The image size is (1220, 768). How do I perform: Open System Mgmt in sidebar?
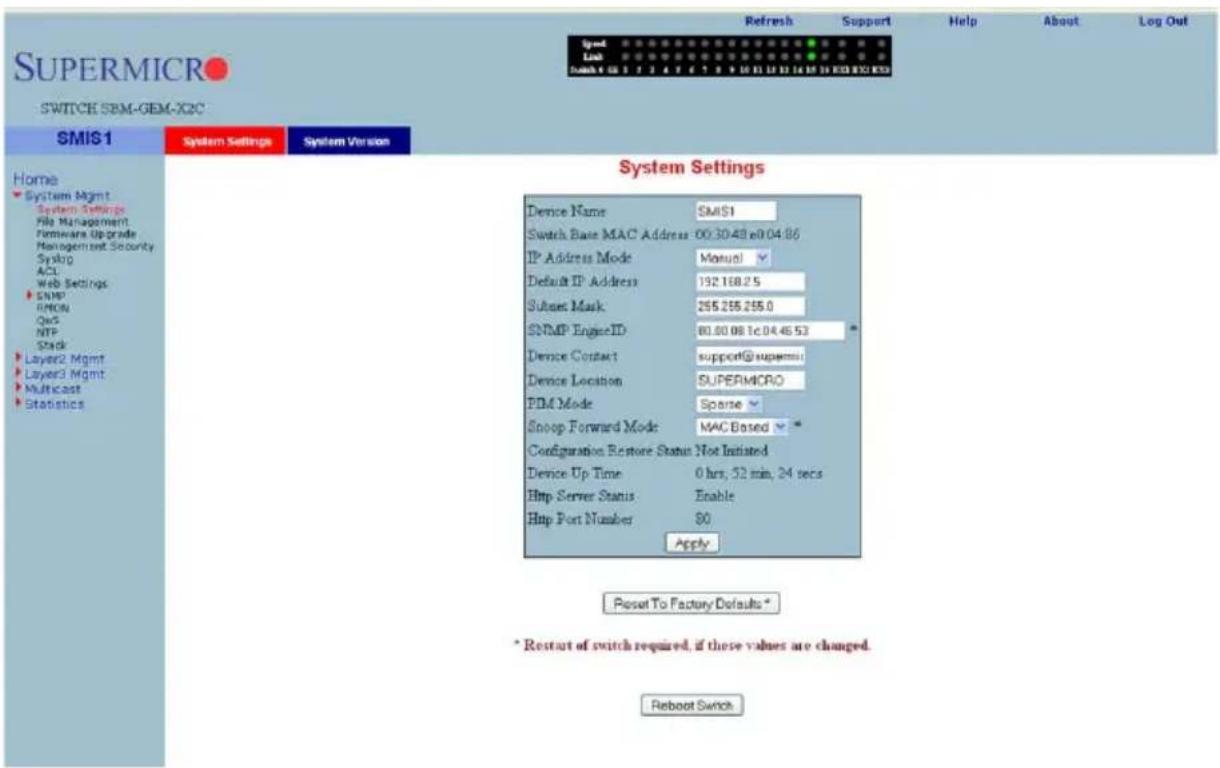(71, 195)
